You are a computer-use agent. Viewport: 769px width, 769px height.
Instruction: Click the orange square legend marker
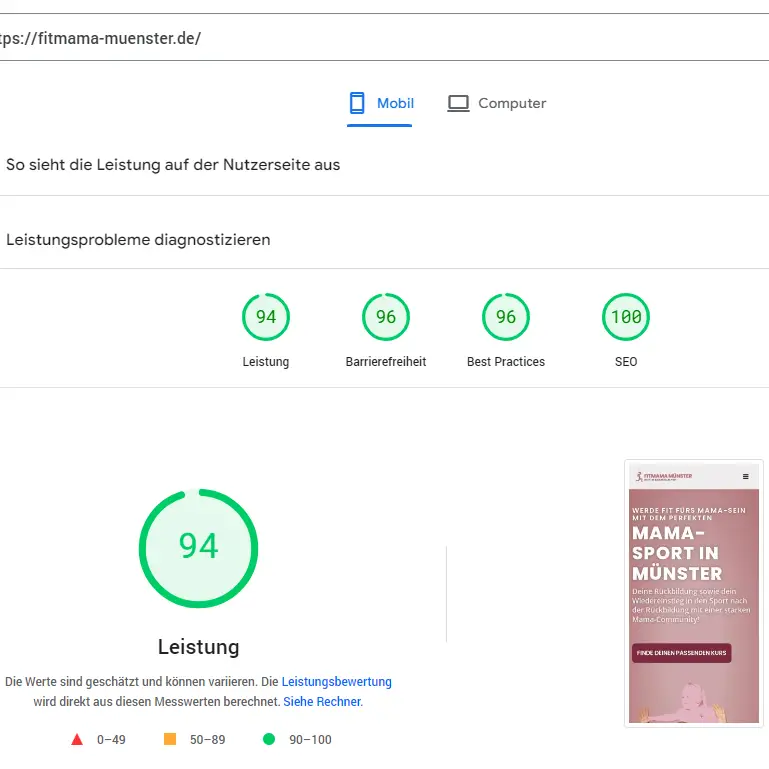[169, 740]
